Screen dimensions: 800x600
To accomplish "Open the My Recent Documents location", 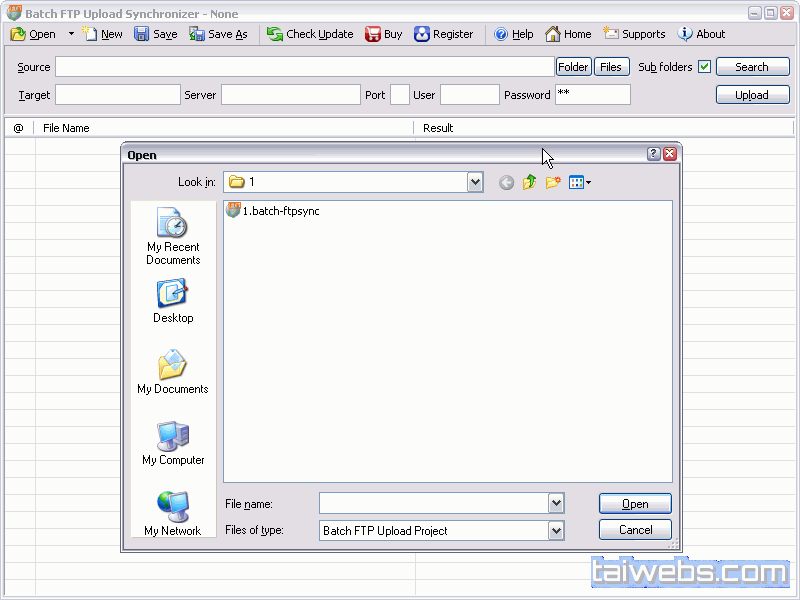I will click(173, 237).
